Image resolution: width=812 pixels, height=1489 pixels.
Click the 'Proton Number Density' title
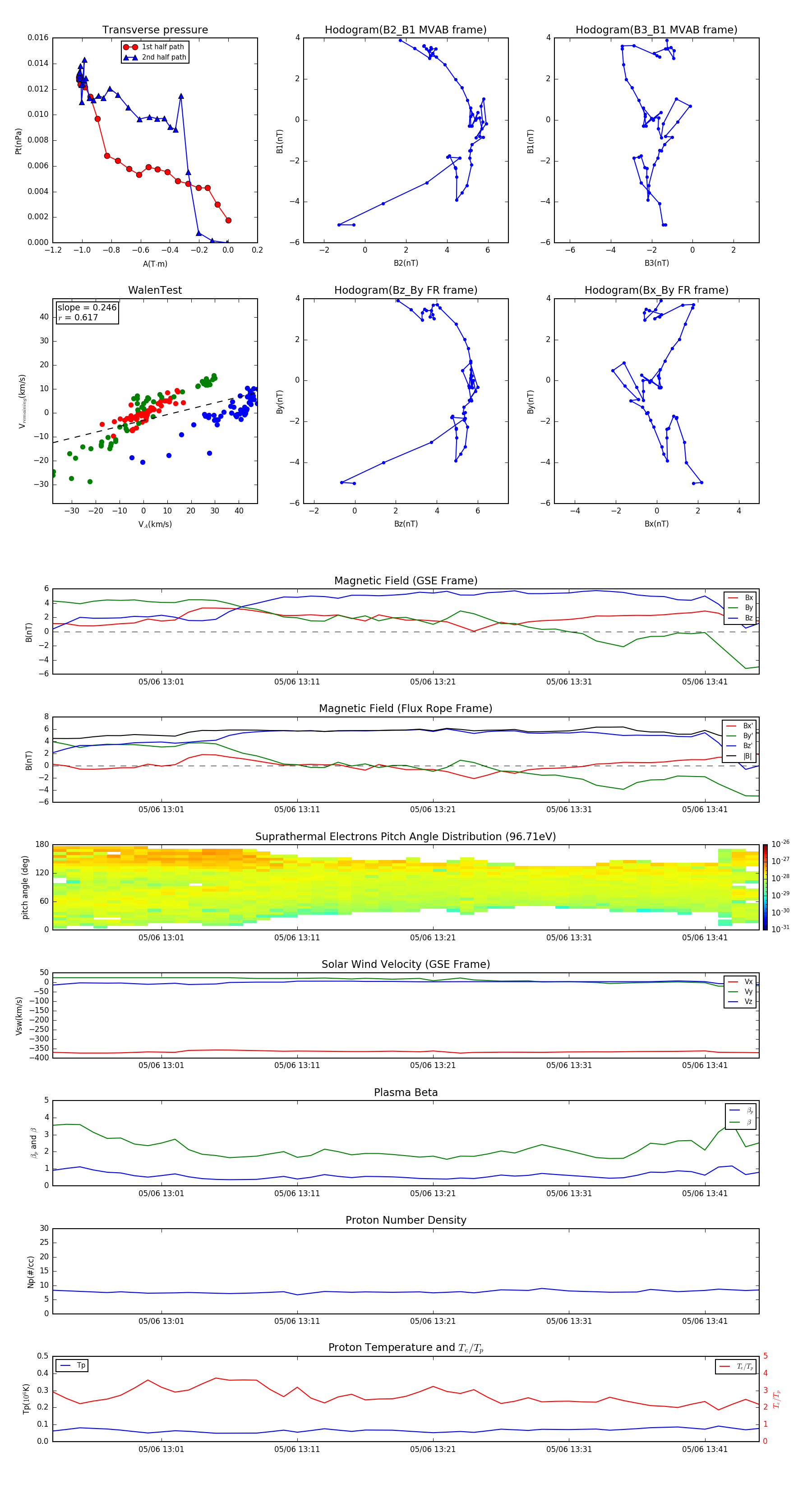[x=406, y=1220]
